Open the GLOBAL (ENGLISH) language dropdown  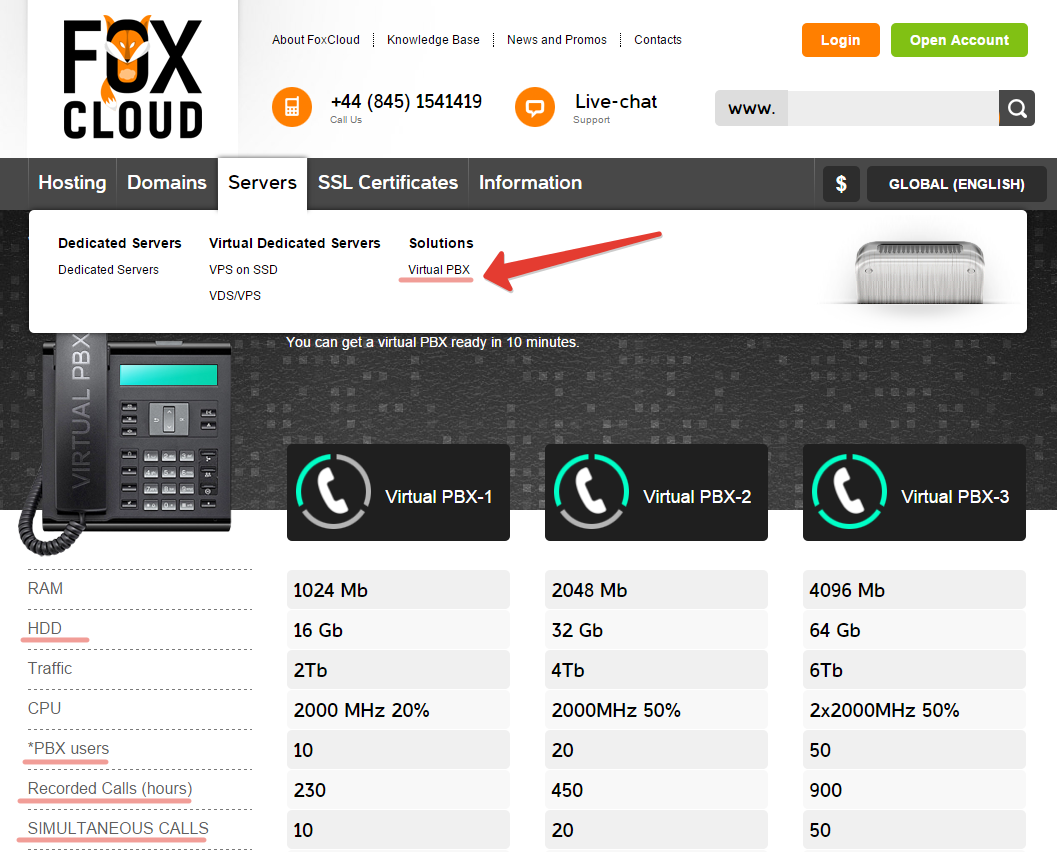(x=956, y=184)
